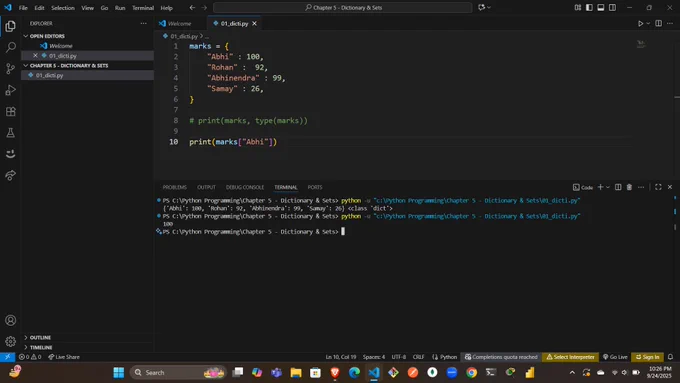
Task: Open the View menu
Action: (x=88, y=8)
